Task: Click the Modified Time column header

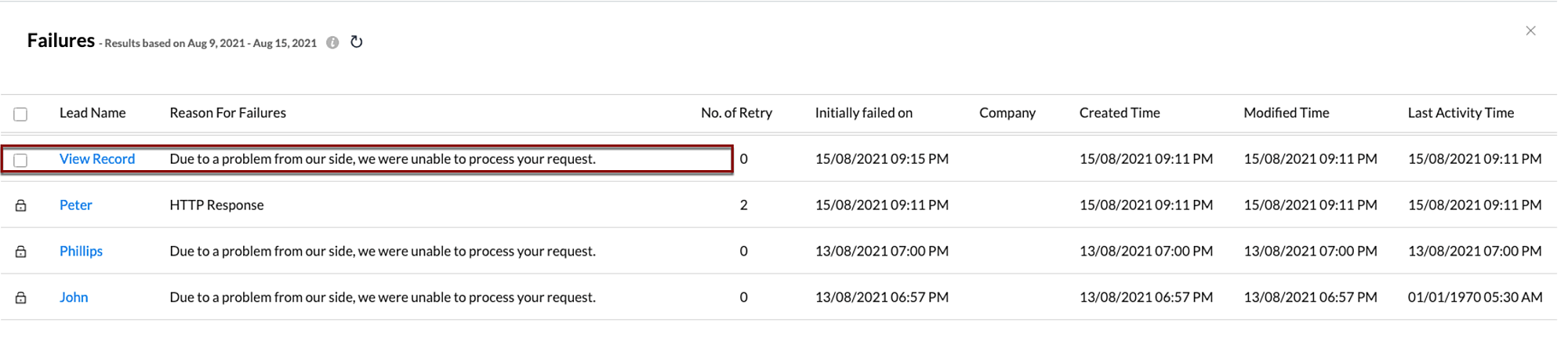Action: 1286,113
